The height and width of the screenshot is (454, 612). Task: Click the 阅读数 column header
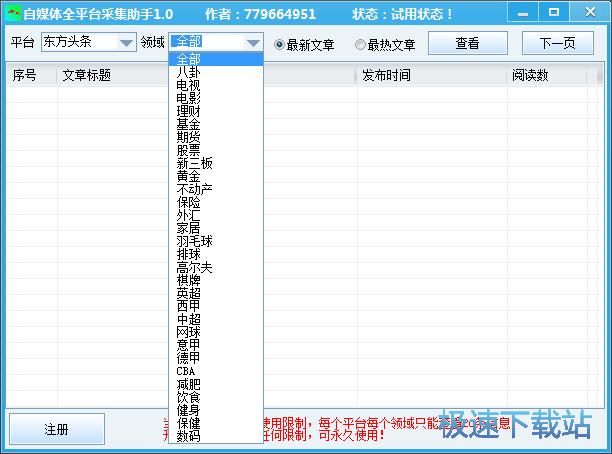click(x=547, y=75)
